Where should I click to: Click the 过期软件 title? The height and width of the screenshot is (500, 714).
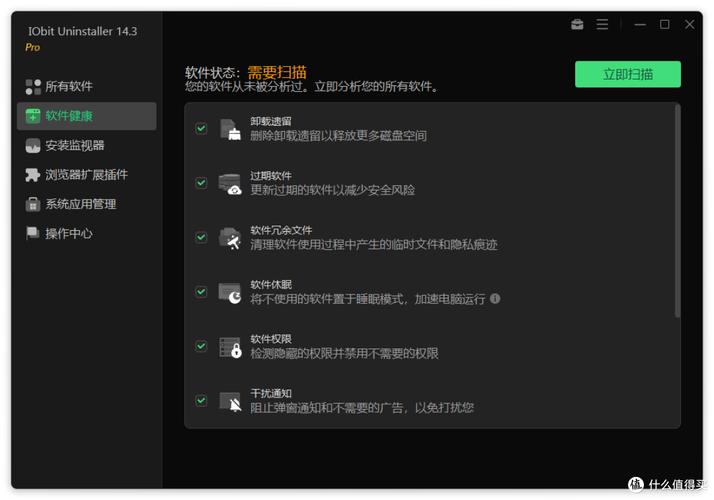click(x=270, y=176)
